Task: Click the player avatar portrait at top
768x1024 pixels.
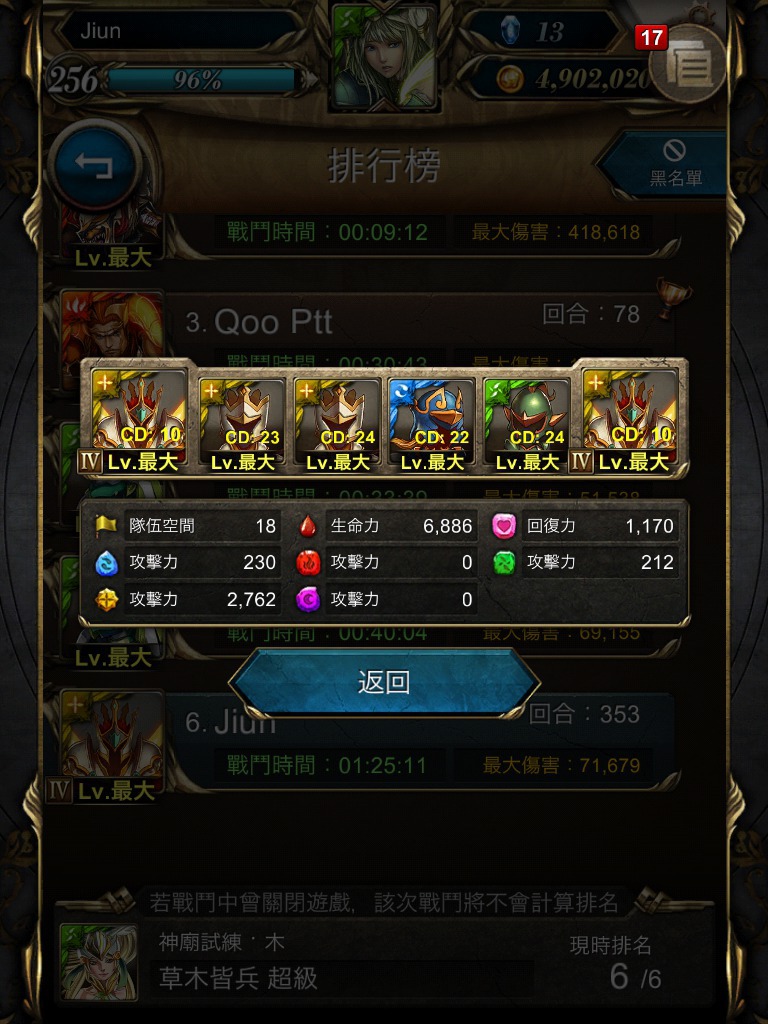Action: click(384, 56)
